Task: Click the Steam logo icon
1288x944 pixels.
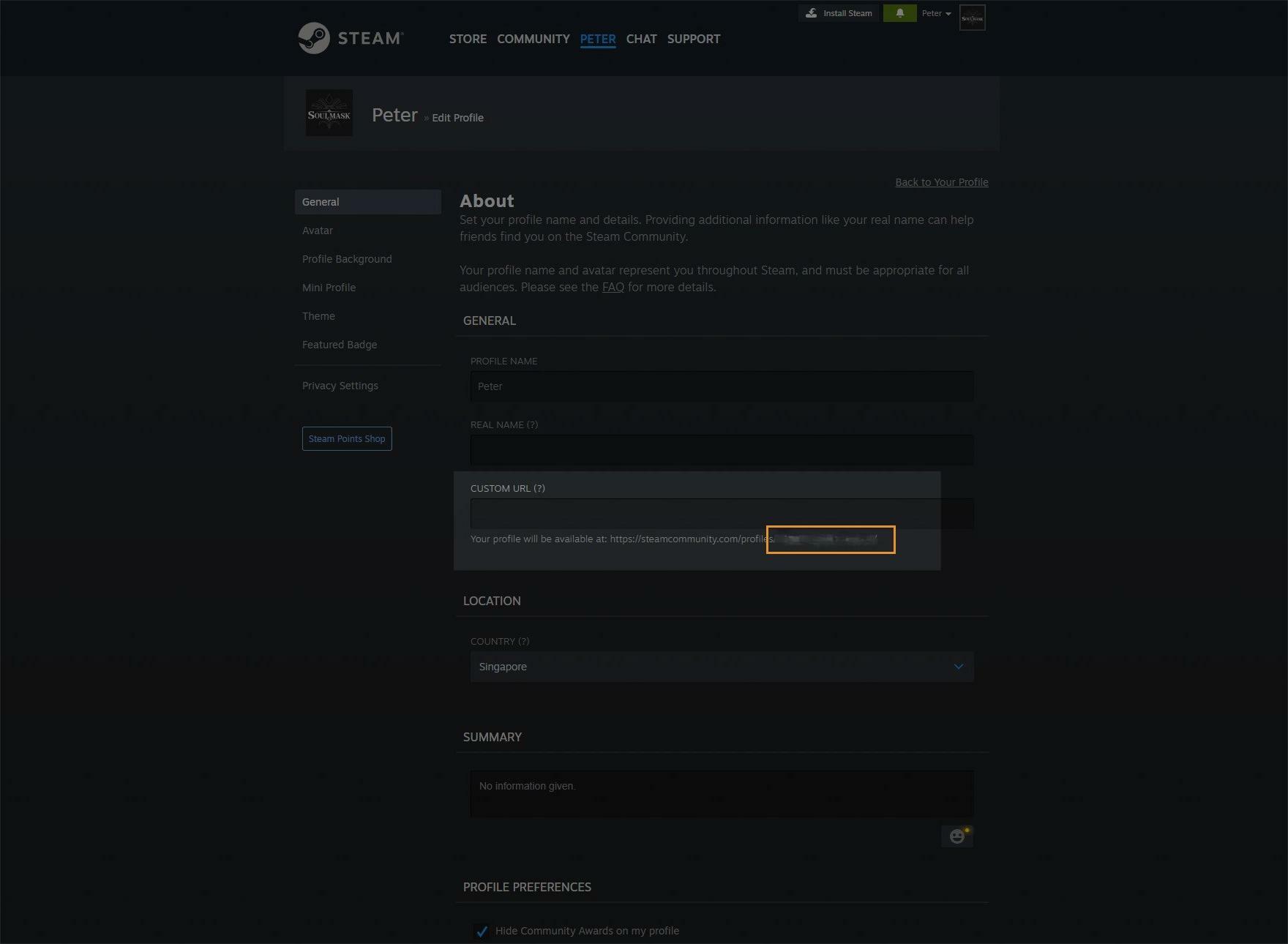Action: tap(315, 38)
